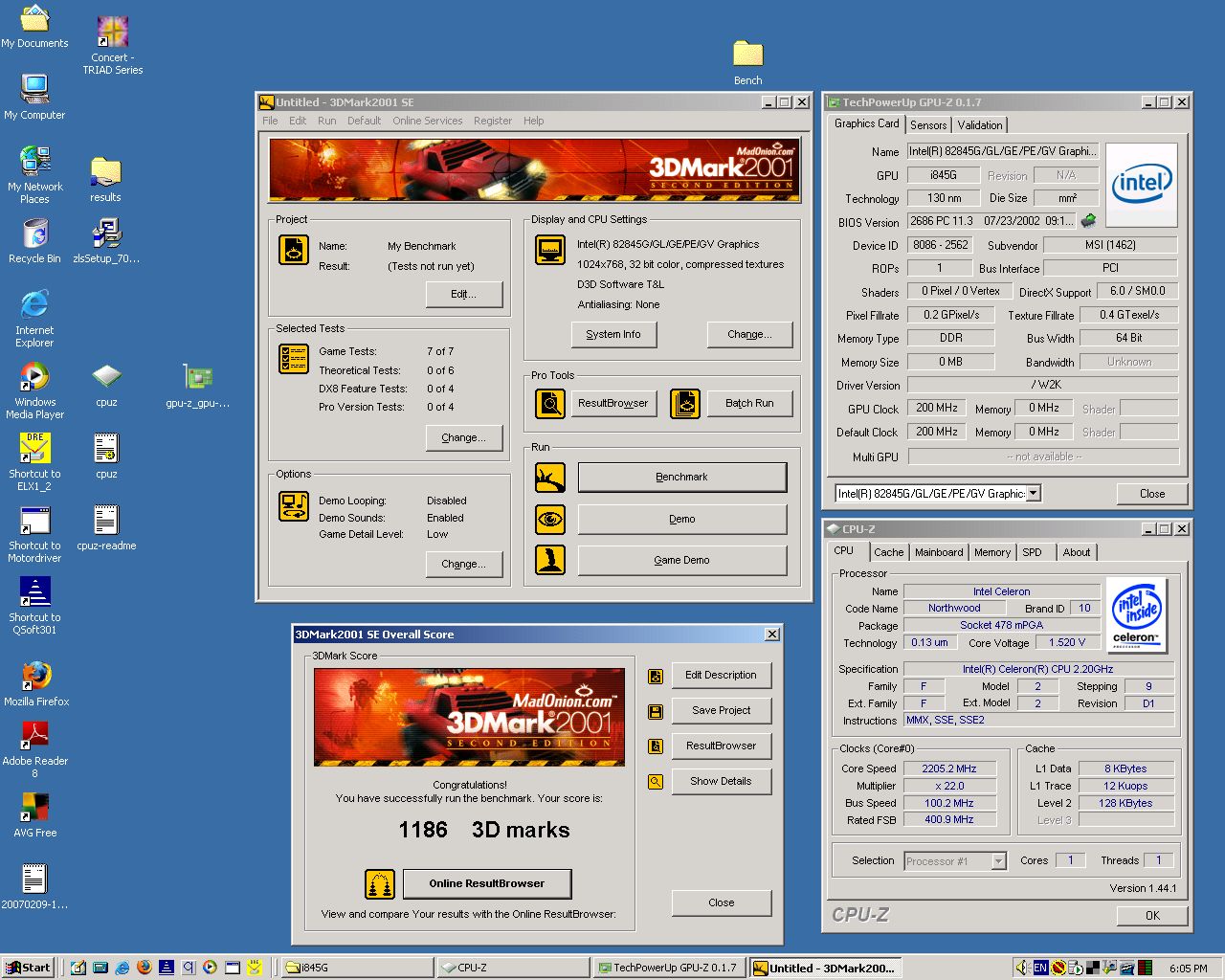This screenshot has width=1225, height=980.
Task: Open the results folder on desktop
Action: pos(105,171)
